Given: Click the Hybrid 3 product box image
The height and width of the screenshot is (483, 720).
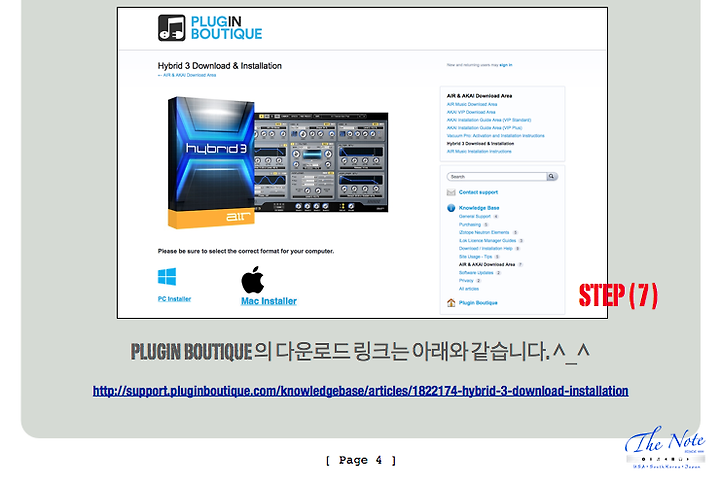Looking at the screenshot, I should pos(211,163).
